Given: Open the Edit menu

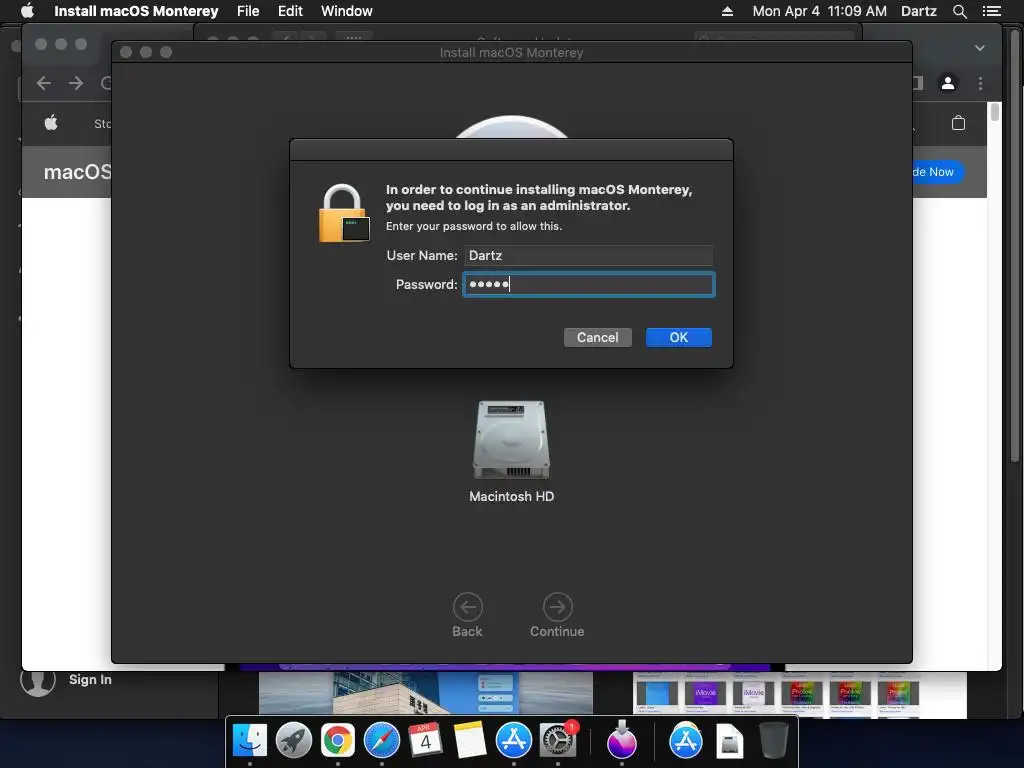Looking at the screenshot, I should (x=290, y=11).
